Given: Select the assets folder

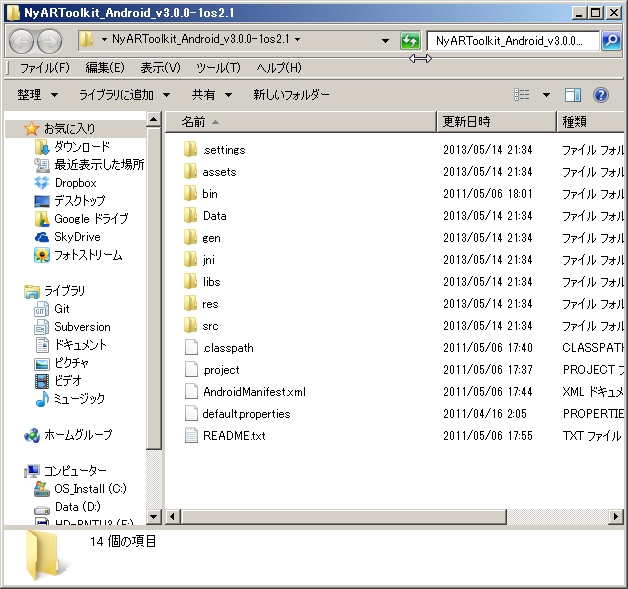Looking at the screenshot, I should click(x=210, y=172).
